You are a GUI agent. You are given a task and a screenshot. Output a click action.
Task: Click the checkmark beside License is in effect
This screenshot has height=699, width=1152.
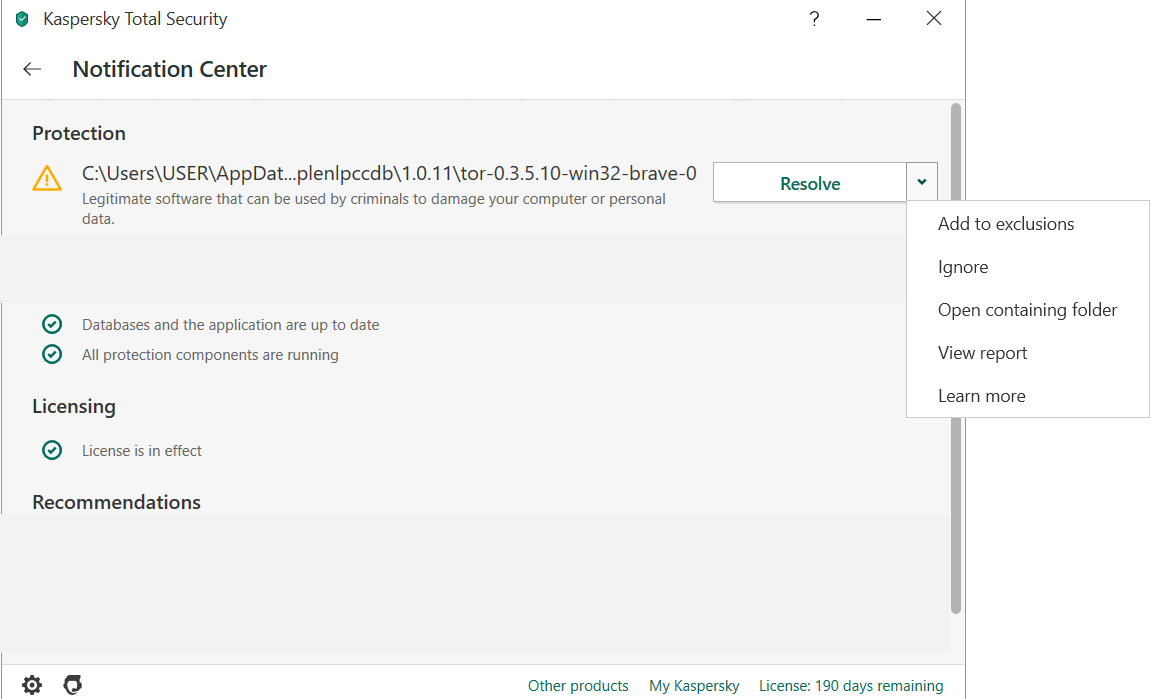tap(52, 450)
